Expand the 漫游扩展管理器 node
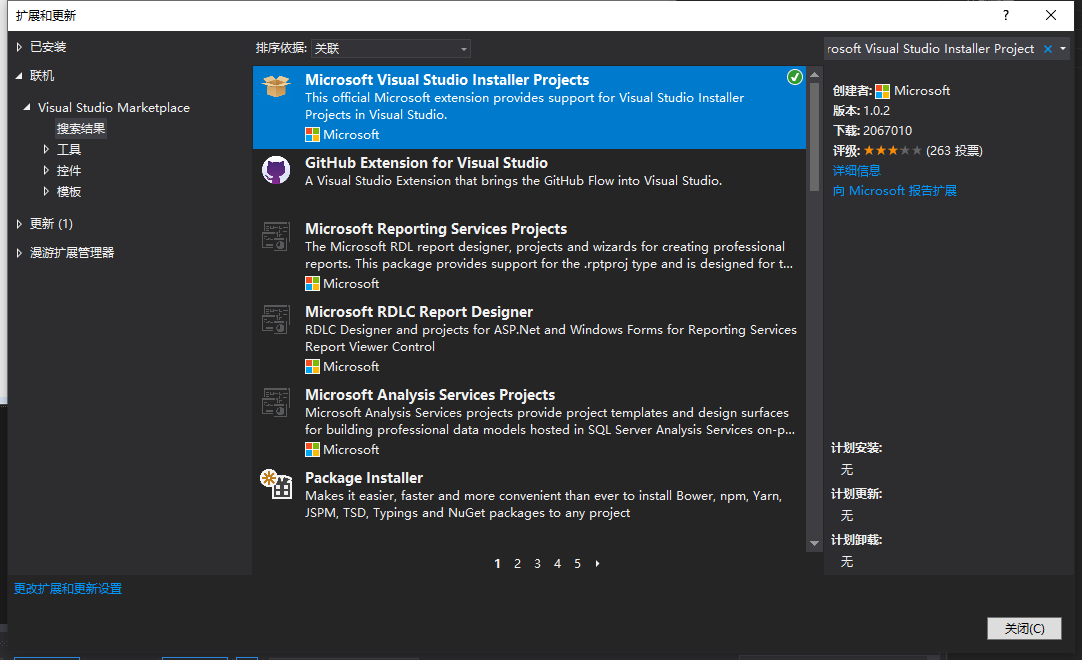The width and height of the screenshot is (1082, 660). [x=19, y=253]
